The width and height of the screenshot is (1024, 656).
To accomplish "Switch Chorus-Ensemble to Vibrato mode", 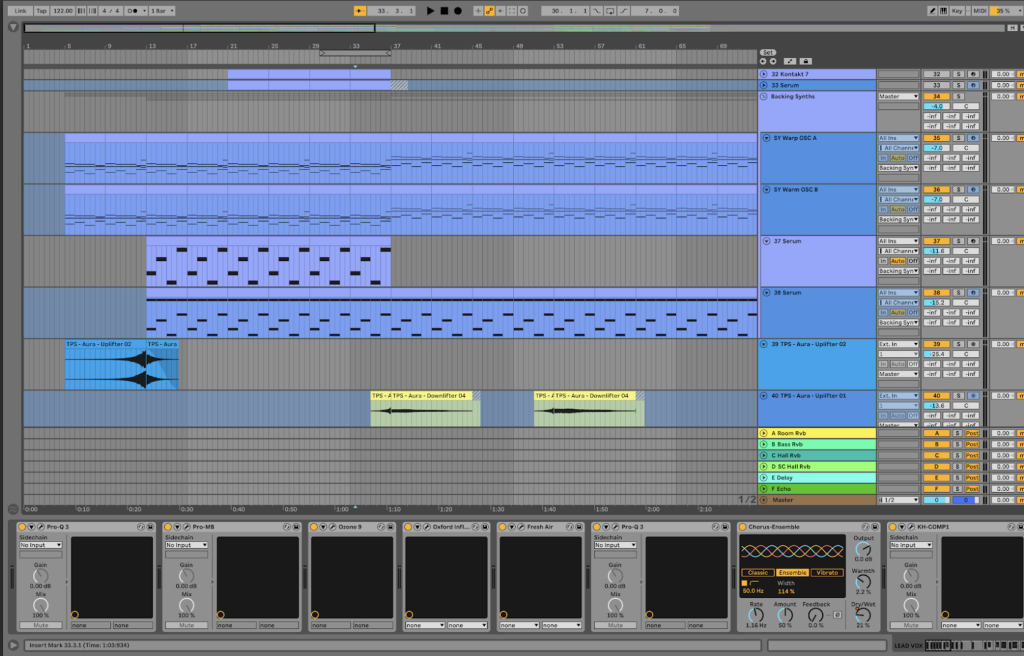I will [x=827, y=573].
